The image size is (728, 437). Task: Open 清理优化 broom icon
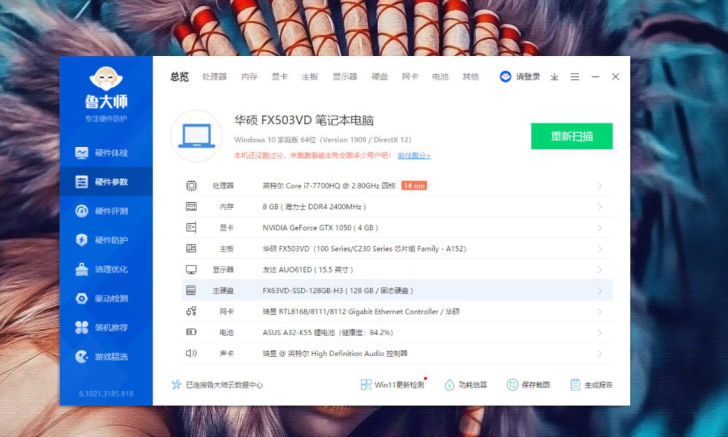pos(82,269)
